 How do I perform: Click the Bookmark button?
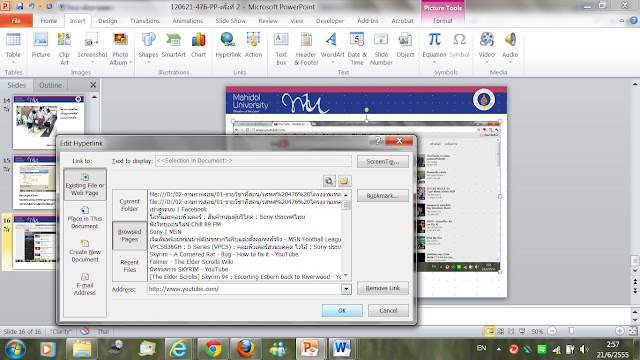pos(382,196)
